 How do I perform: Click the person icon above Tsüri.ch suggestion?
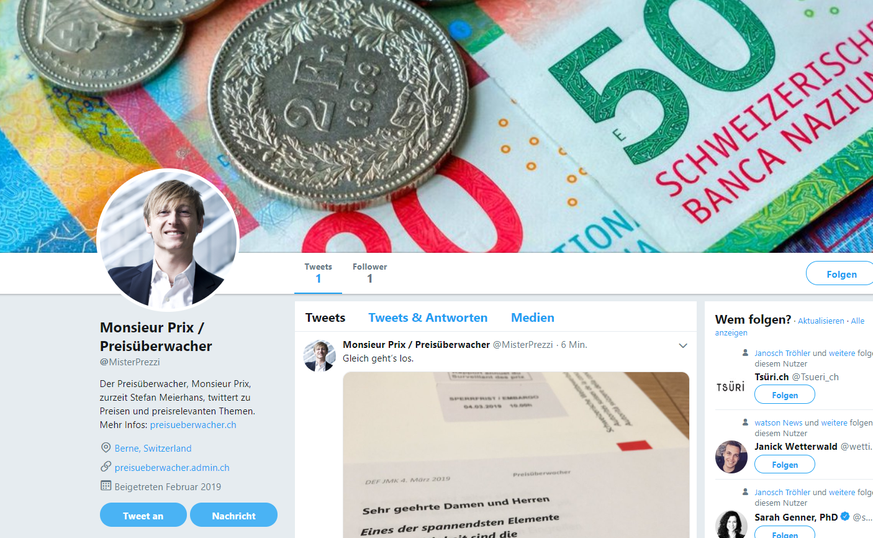coord(745,353)
